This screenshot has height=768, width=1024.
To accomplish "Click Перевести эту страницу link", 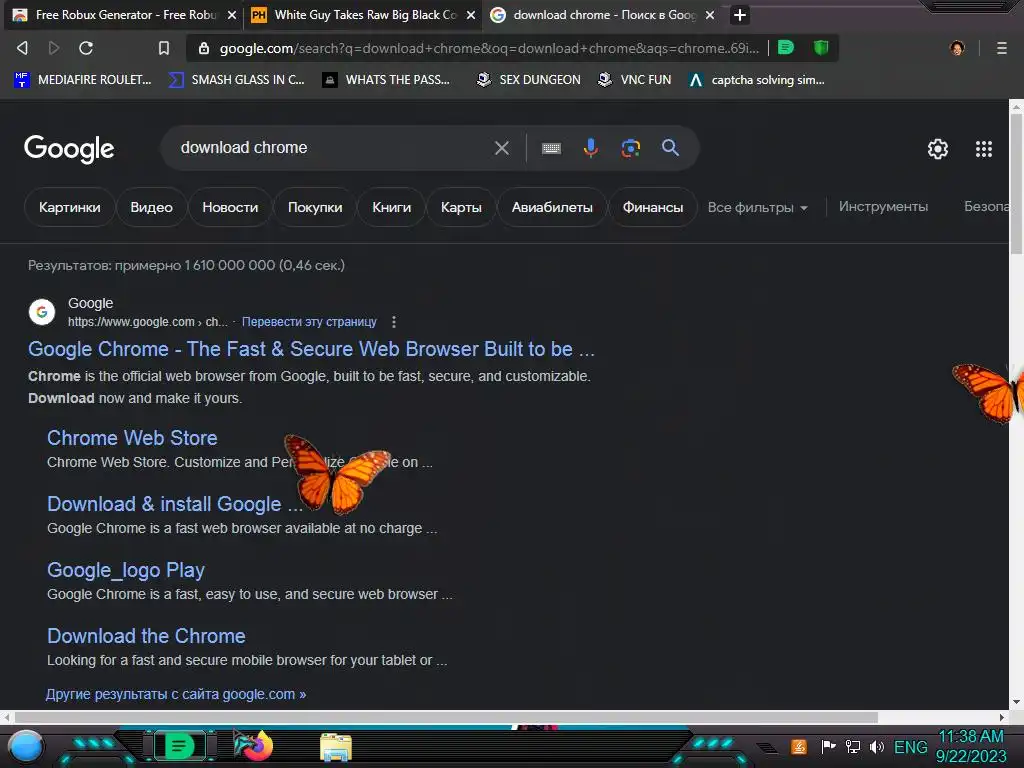I will pyautogui.click(x=309, y=322).
